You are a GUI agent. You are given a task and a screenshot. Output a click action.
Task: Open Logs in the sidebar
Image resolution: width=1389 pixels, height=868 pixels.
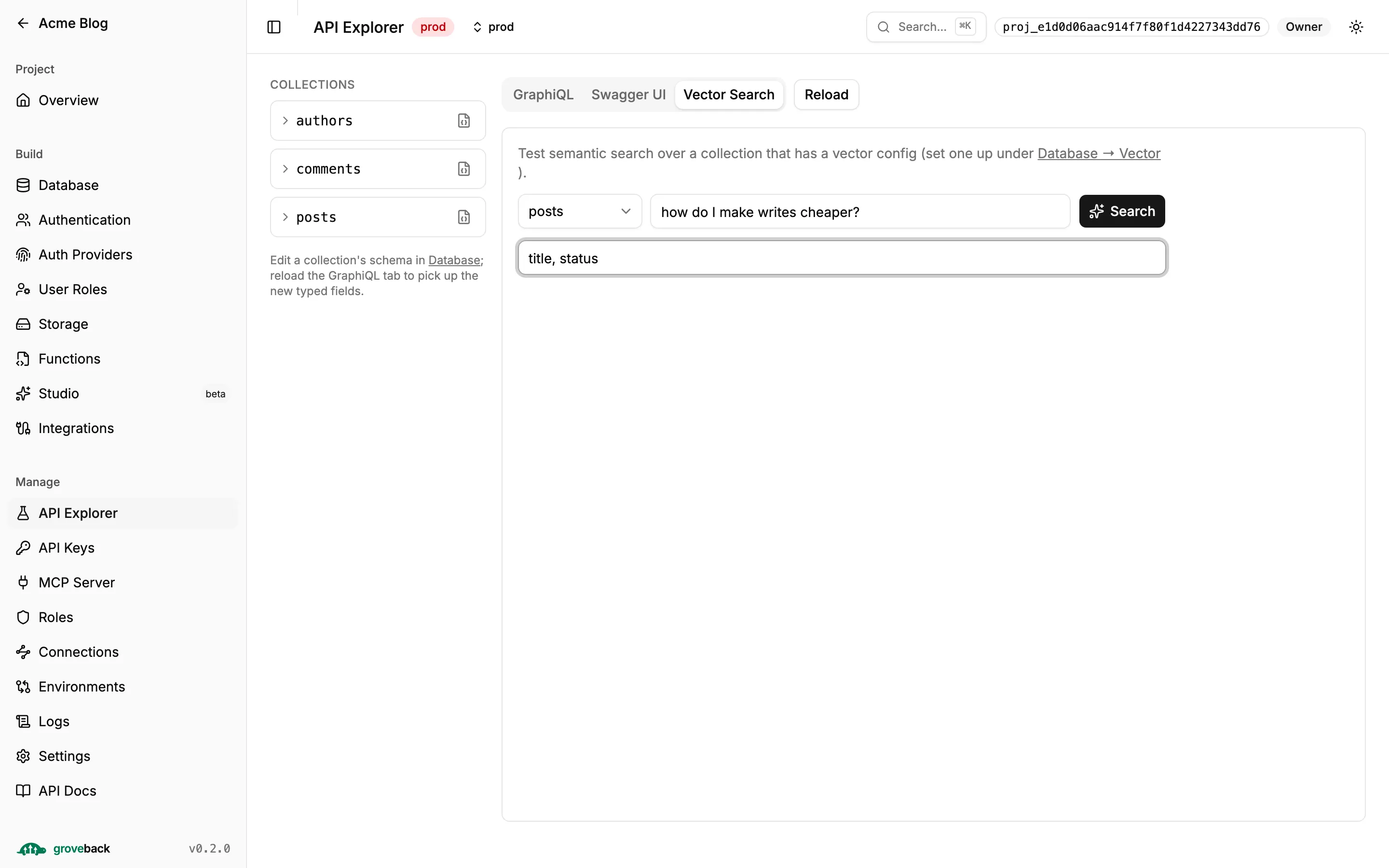pos(123,721)
